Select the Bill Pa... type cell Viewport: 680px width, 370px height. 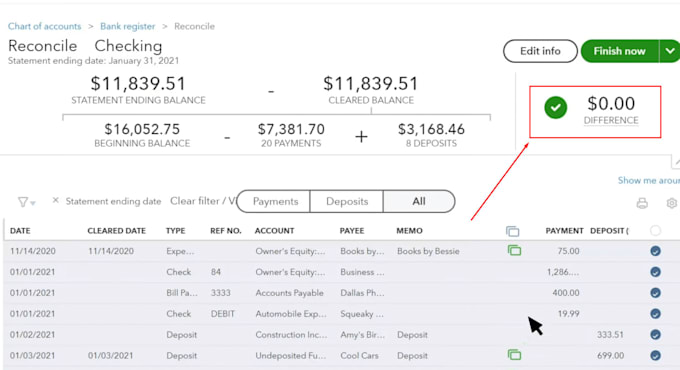[182, 293]
